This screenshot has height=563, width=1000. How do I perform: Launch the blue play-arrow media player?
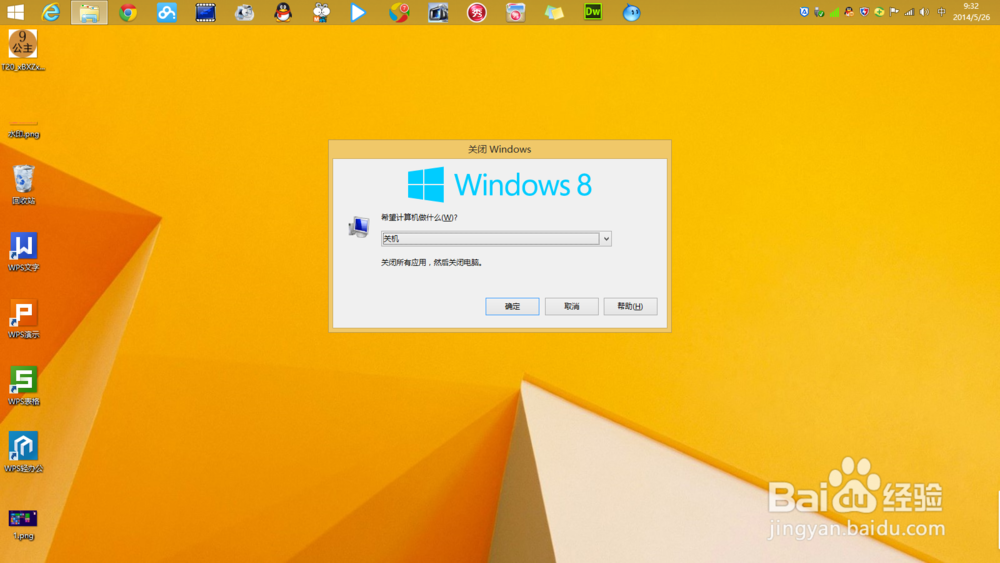[x=358, y=12]
